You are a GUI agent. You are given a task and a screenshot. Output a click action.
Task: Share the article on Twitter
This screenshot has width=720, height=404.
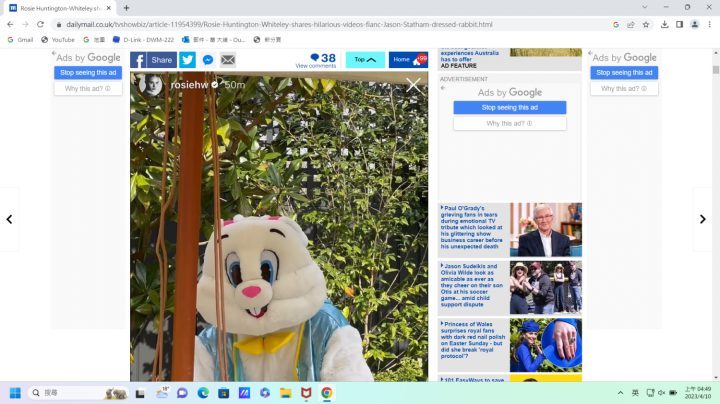coord(187,60)
